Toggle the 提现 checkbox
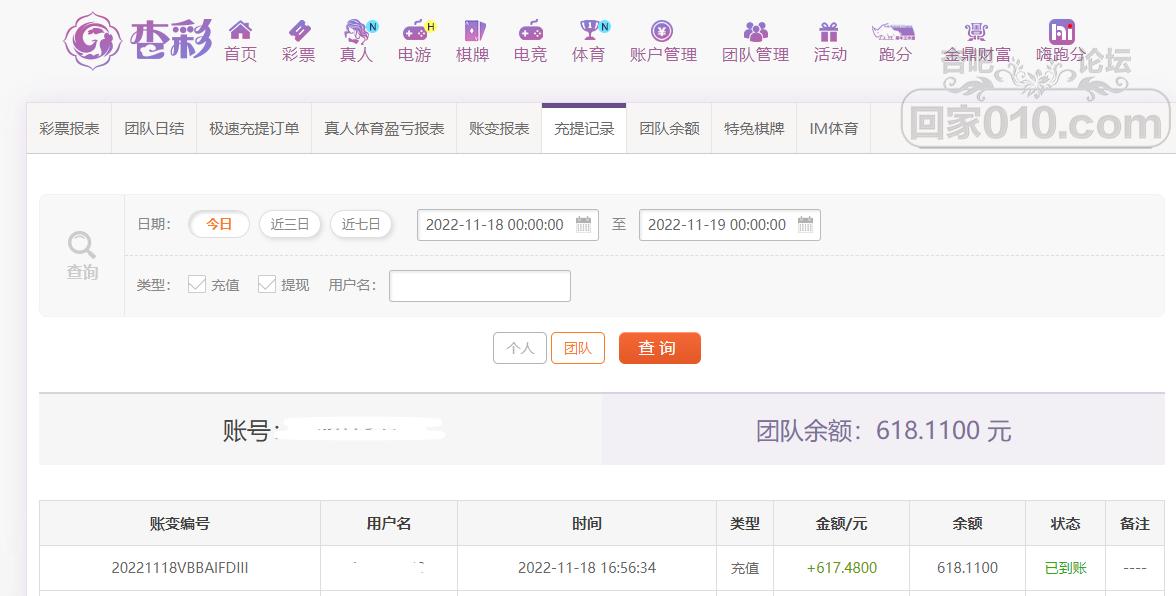Screen dimensions: 1176x596 [x=266, y=283]
